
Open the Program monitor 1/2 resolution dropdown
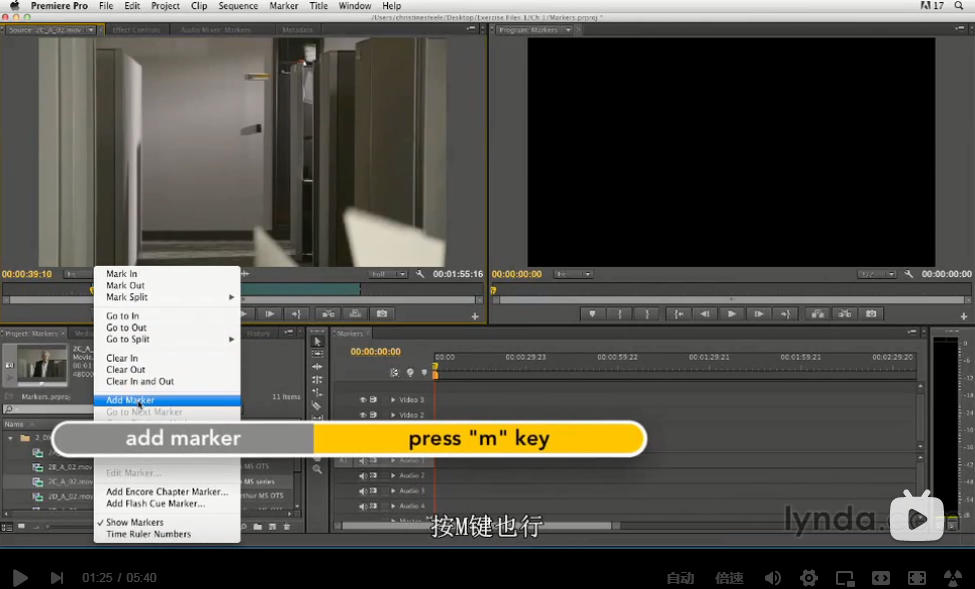[875, 274]
